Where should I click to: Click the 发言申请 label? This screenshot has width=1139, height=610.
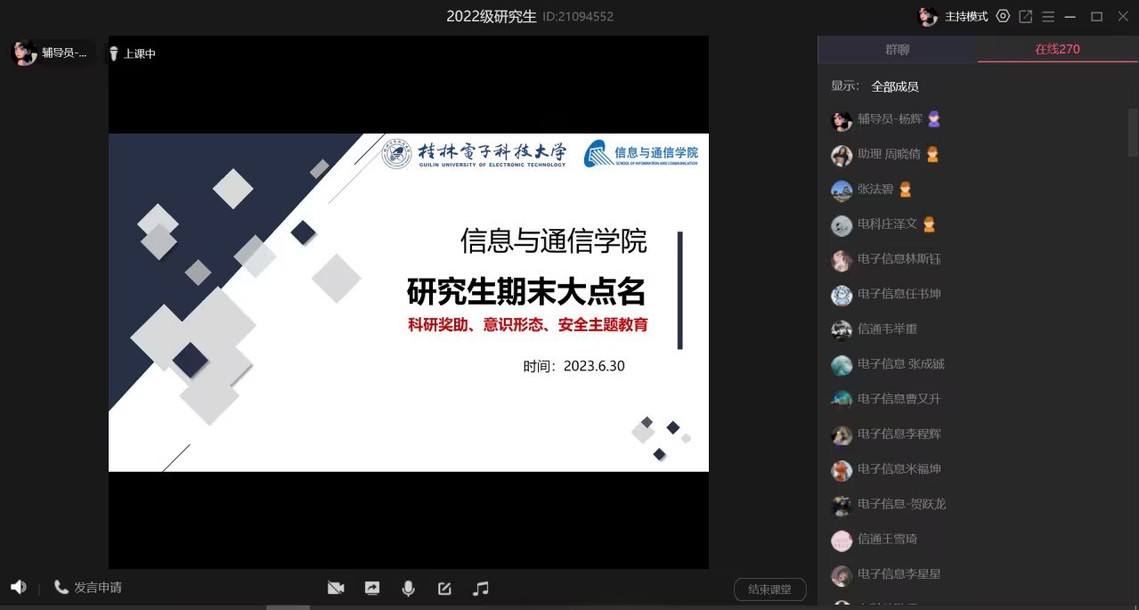[x=97, y=587]
